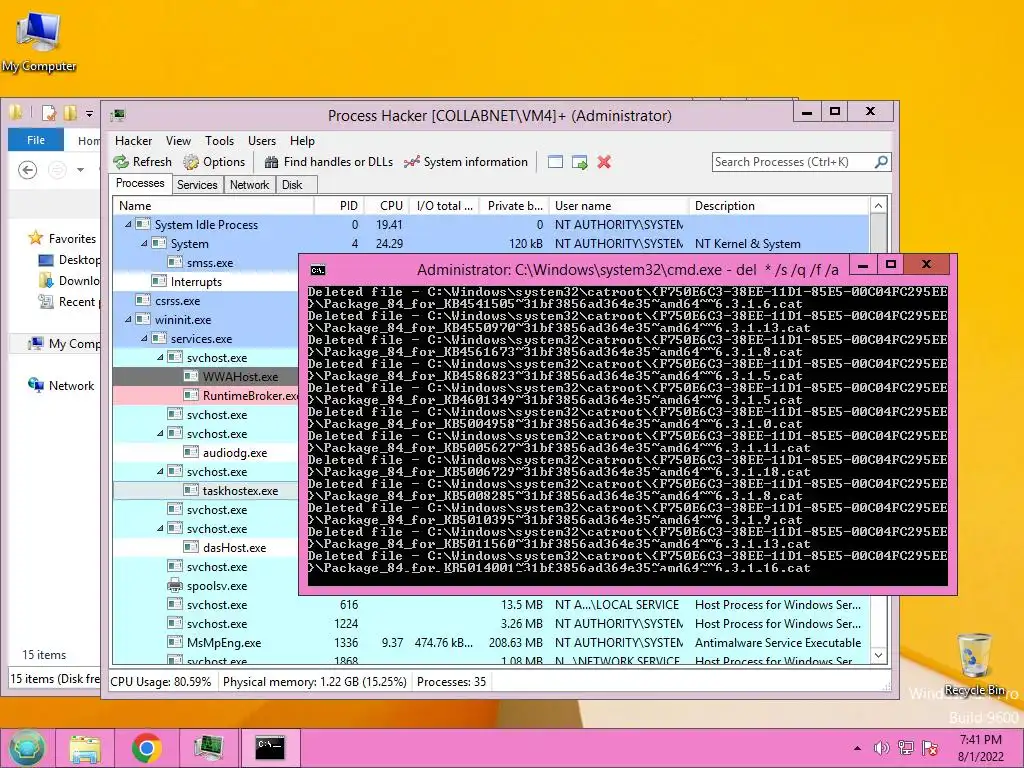Switch to the Network tab
The width and height of the screenshot is (1024, 768).
[x=249, y=185]
